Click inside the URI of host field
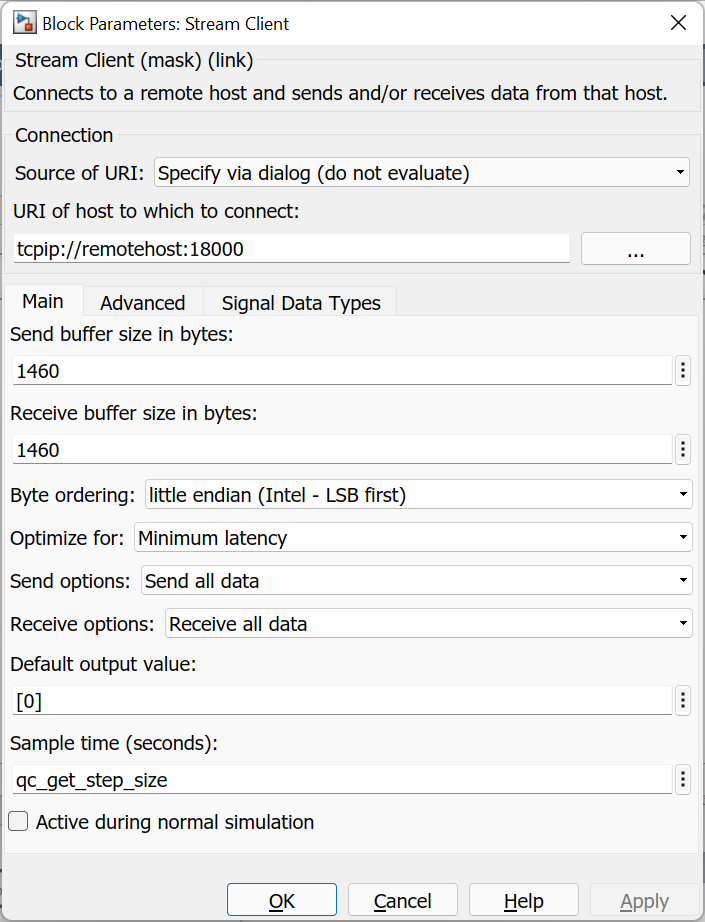 click(290, 248)
